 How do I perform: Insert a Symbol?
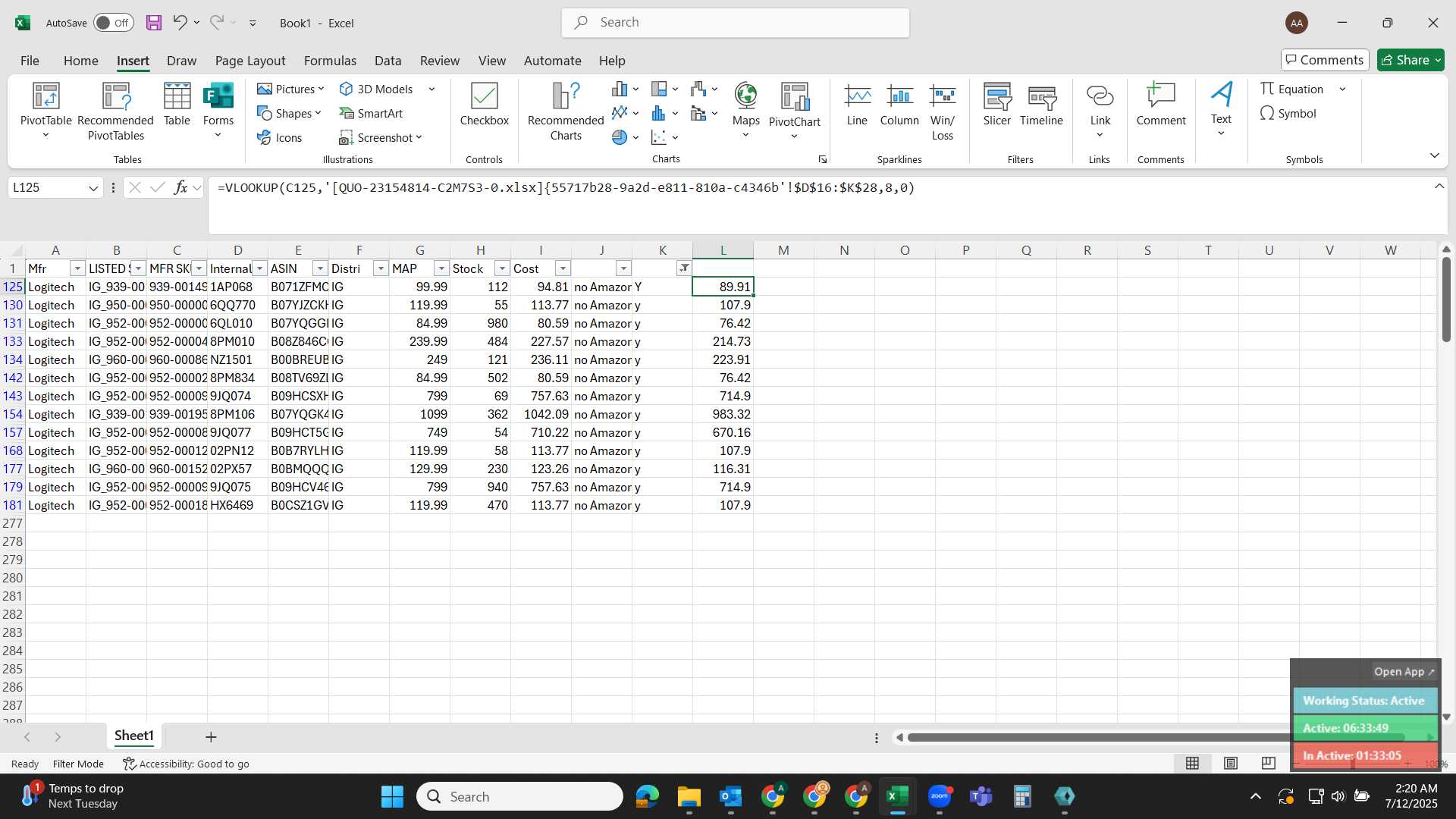(1288, 113)
